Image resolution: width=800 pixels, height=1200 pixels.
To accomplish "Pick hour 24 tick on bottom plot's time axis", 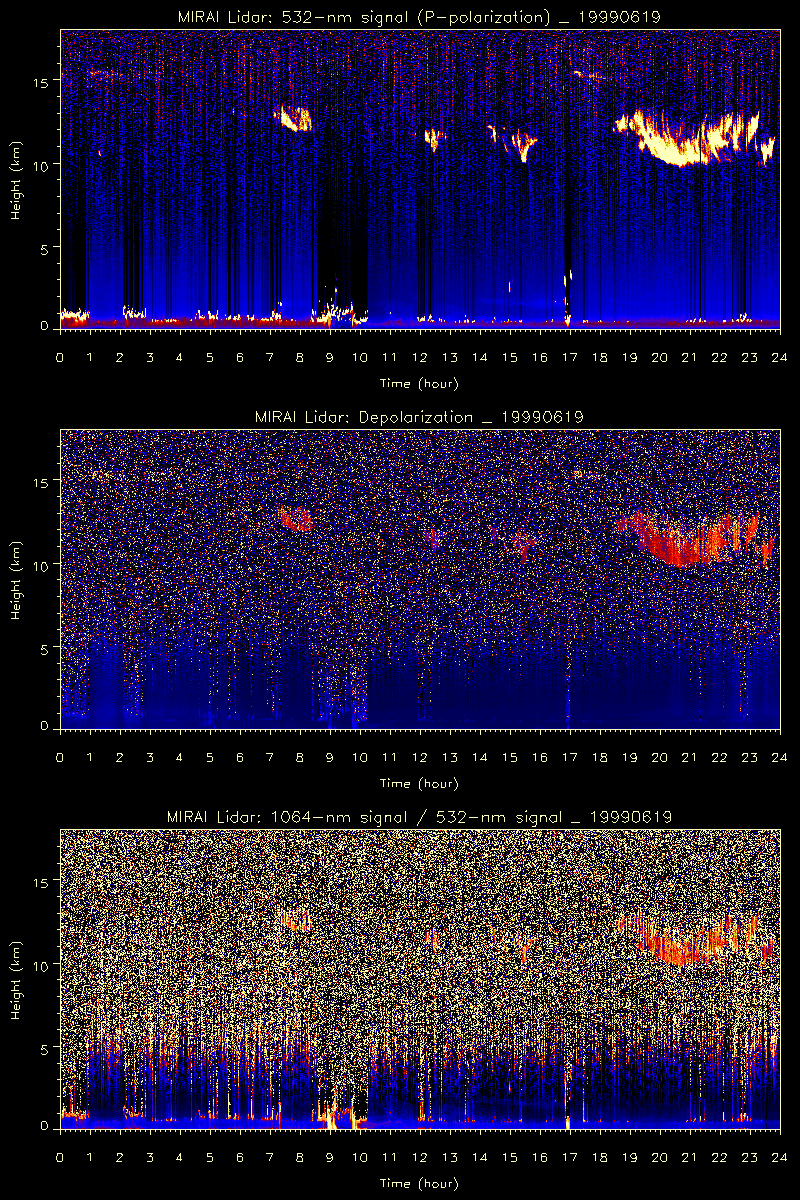I will coord(778,1157).
